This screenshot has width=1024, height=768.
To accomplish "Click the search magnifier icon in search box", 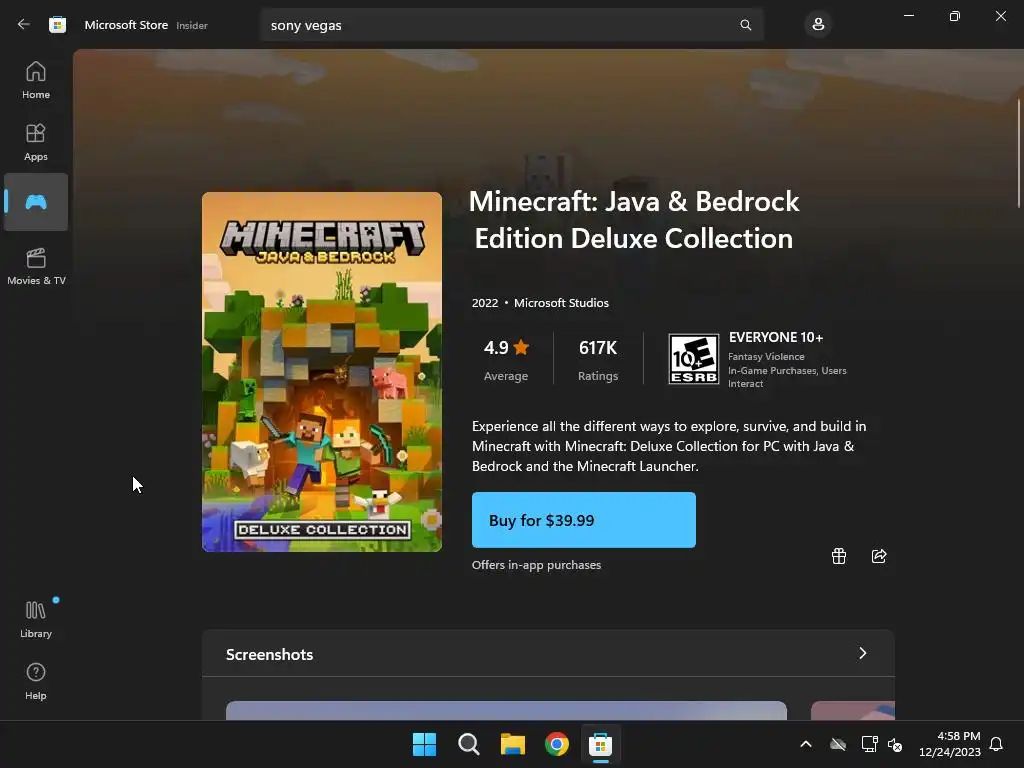I will point(745,25).
